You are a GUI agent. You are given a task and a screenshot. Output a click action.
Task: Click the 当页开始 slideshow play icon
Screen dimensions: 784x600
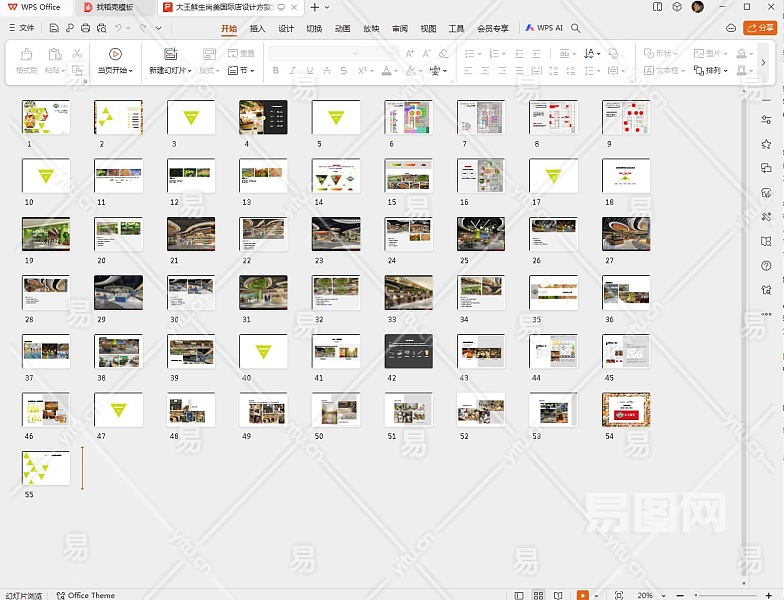pos(115,54)
